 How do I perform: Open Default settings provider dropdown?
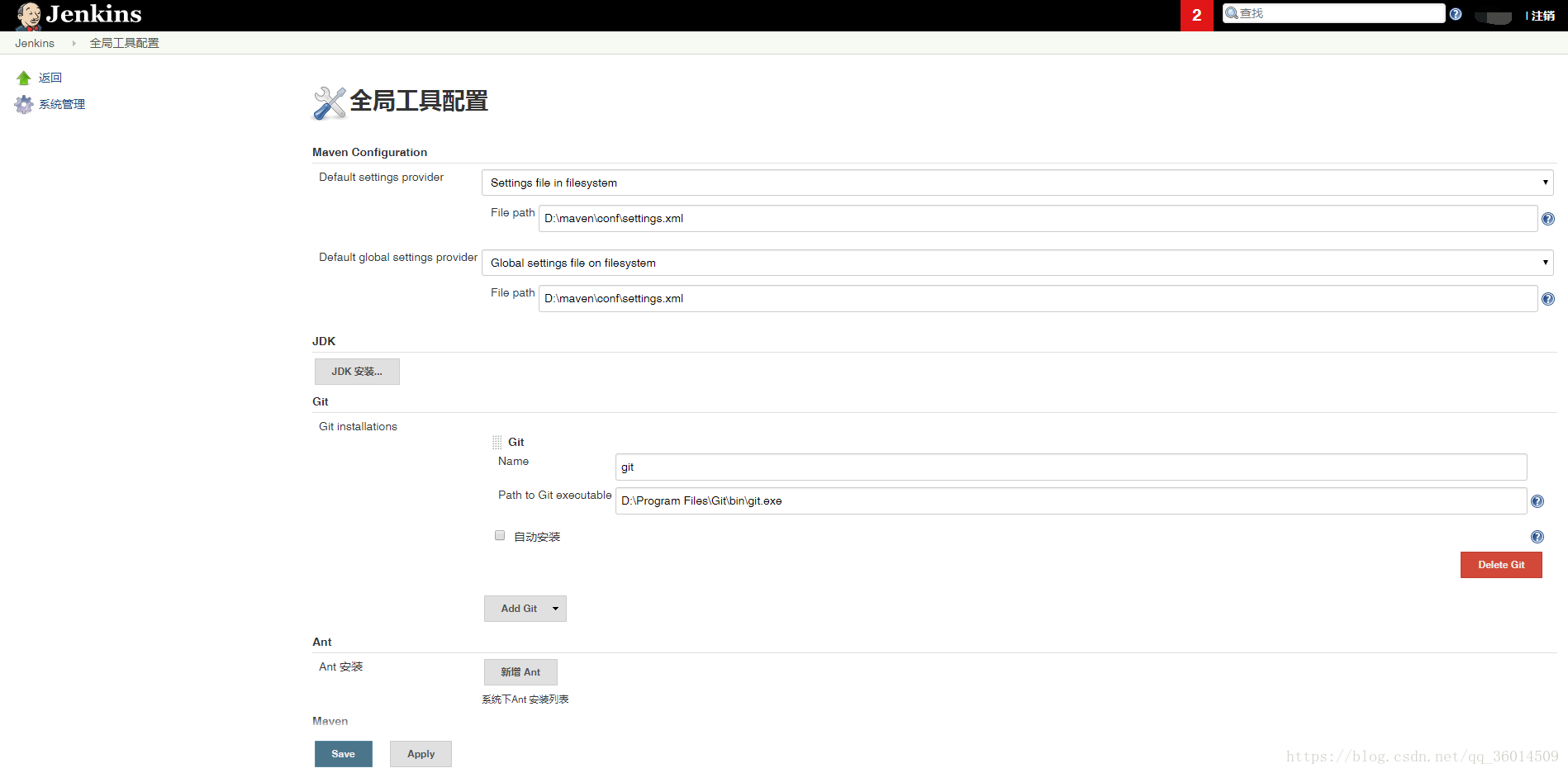pyautogui.click(x=1017, y=183)
